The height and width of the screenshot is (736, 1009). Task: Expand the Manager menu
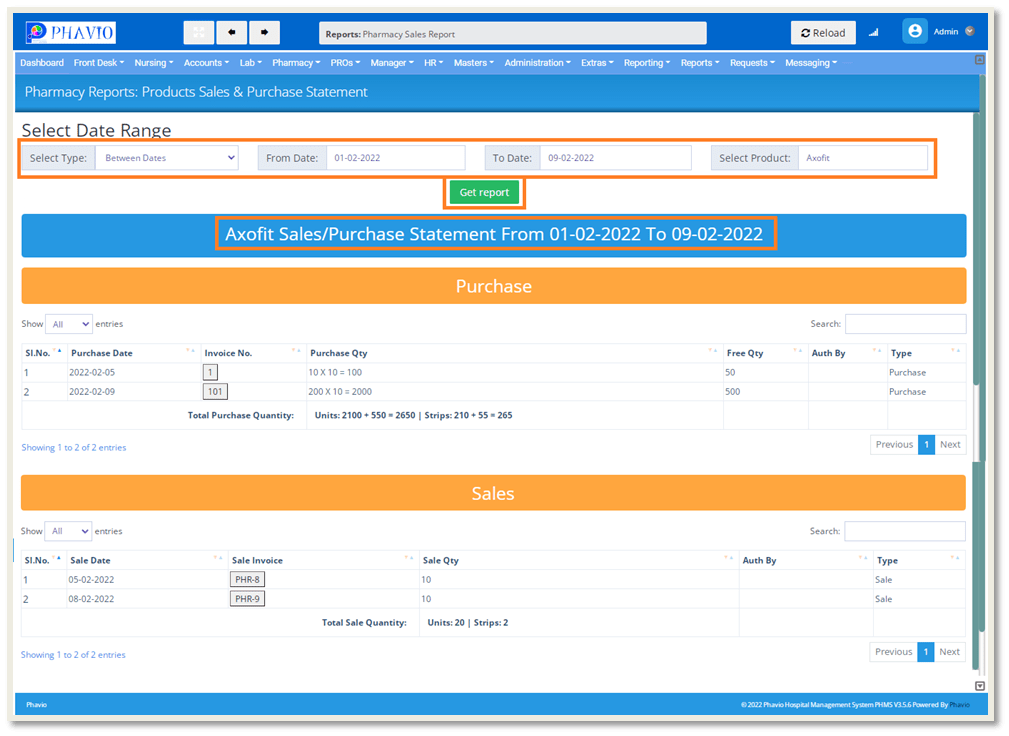point(392,62)
